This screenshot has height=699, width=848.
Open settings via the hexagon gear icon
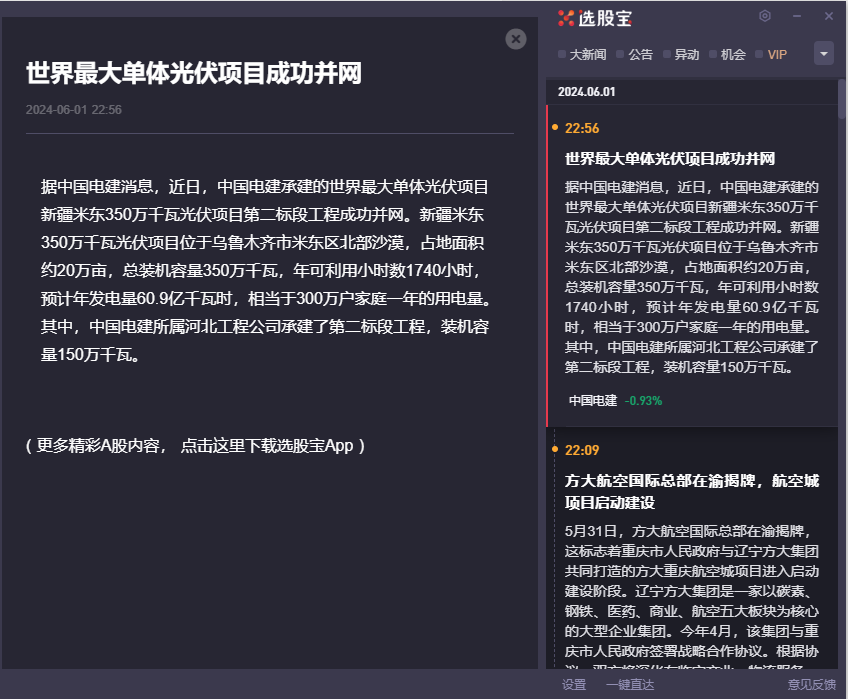(x=765, y=16)
